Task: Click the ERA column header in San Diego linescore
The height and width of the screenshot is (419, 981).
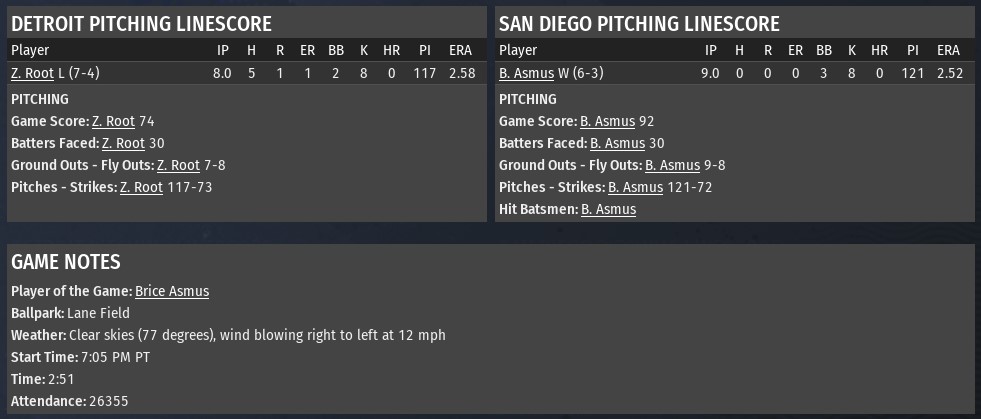Action: pyautogui.click(x=949, y=50)
